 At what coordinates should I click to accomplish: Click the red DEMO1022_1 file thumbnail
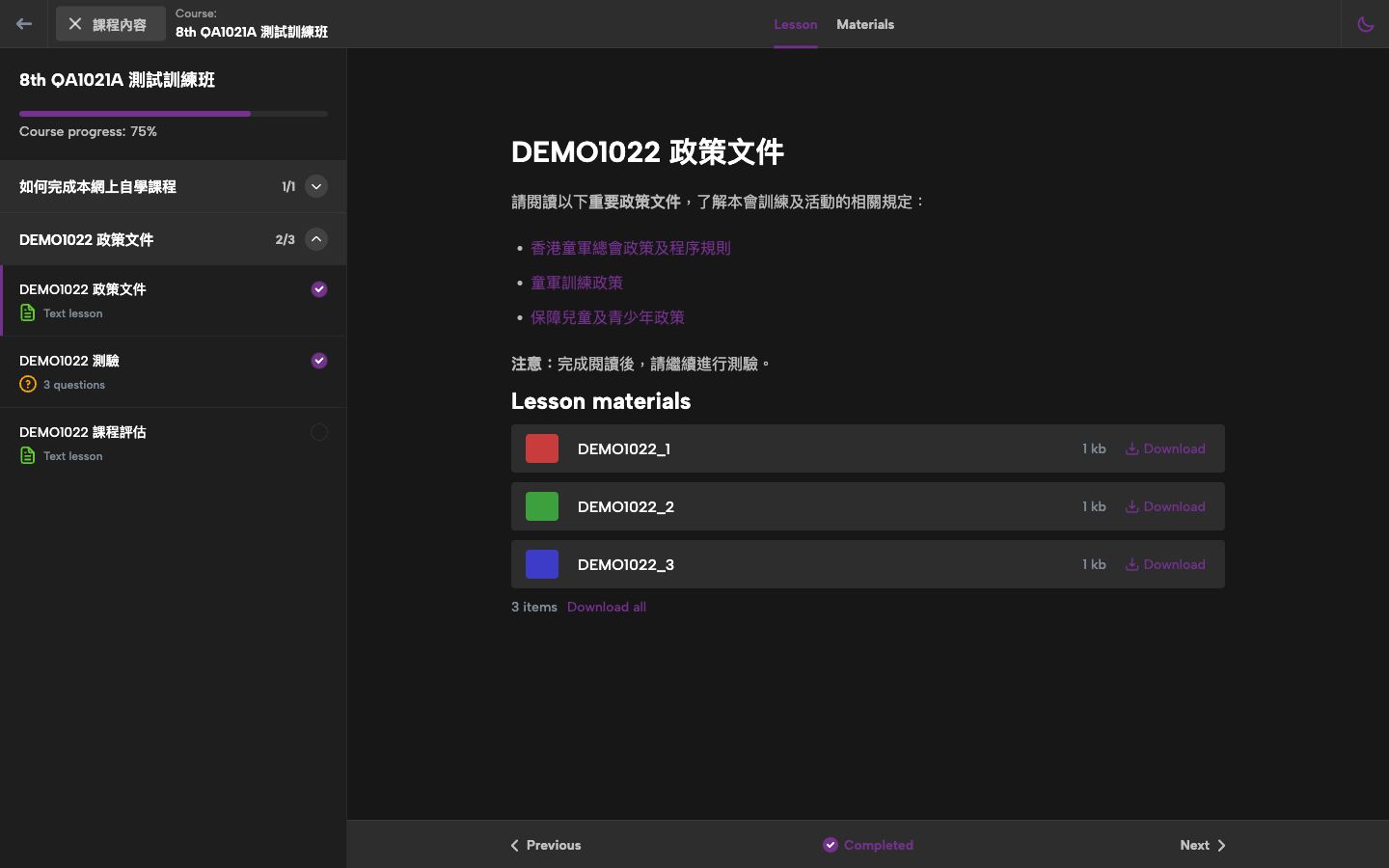542,448
